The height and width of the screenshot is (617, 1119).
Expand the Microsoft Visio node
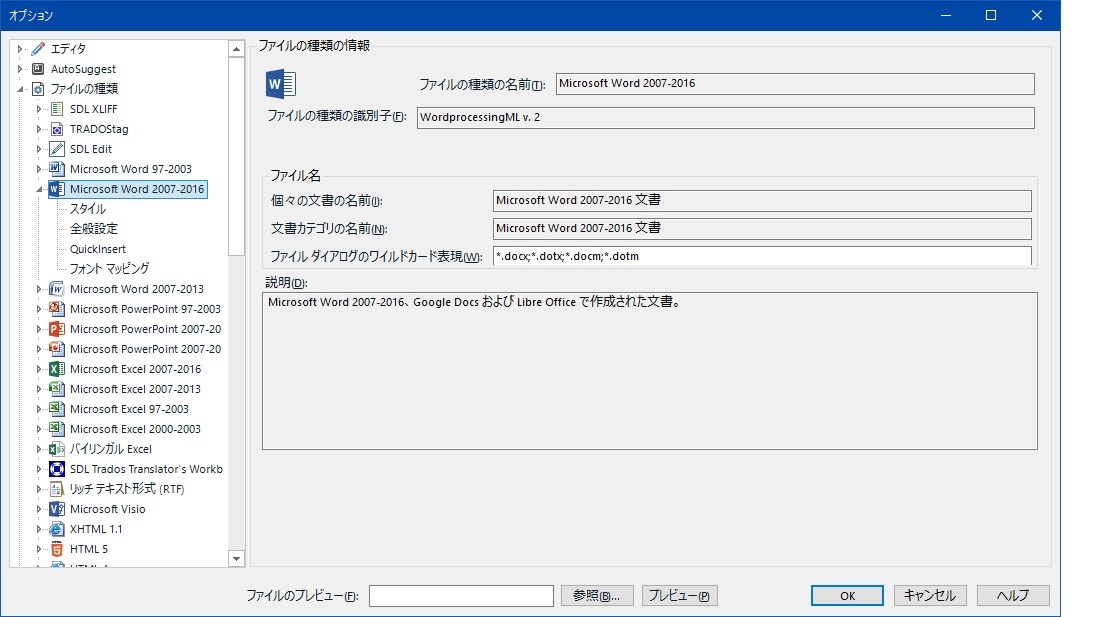pyautogui.click(x=39, y=508)
